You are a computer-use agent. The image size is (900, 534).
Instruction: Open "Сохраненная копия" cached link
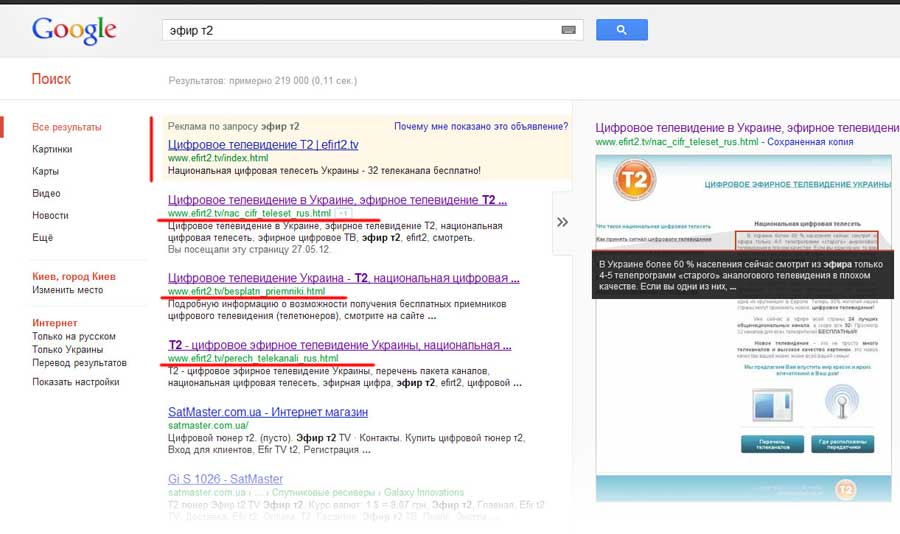810,142
